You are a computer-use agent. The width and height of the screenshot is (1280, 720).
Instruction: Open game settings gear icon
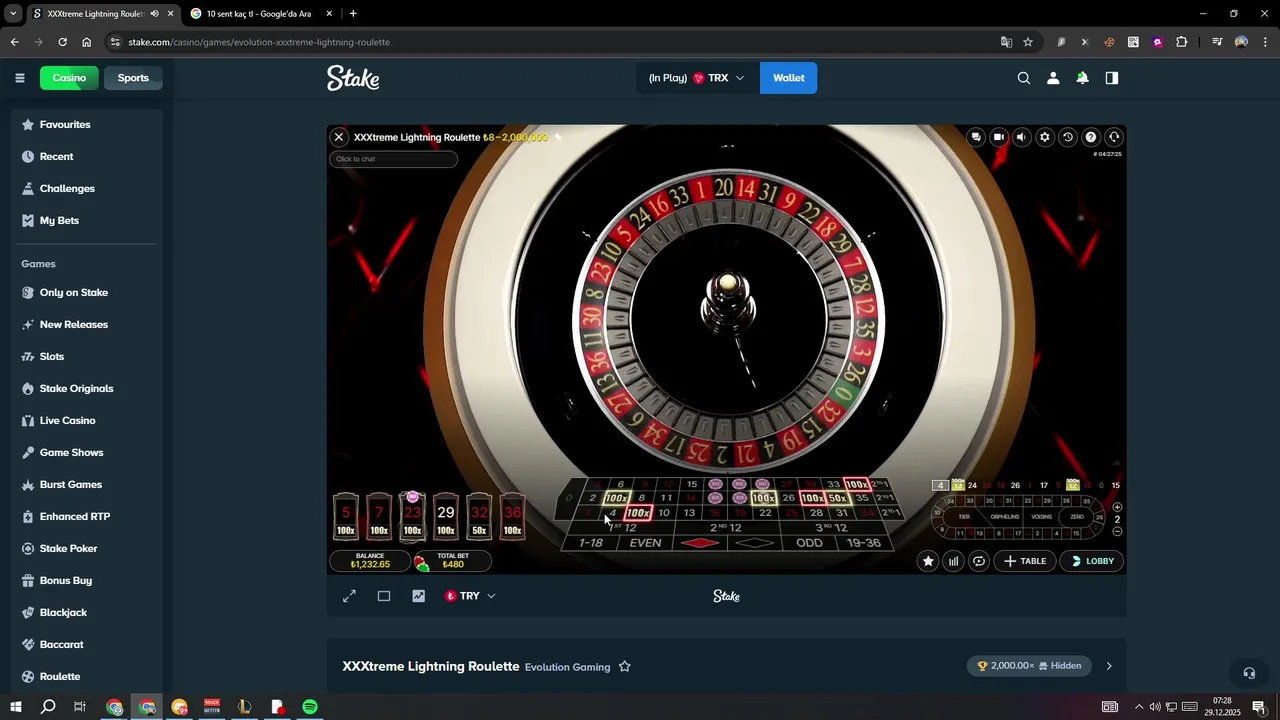[x=1045, y=137]
